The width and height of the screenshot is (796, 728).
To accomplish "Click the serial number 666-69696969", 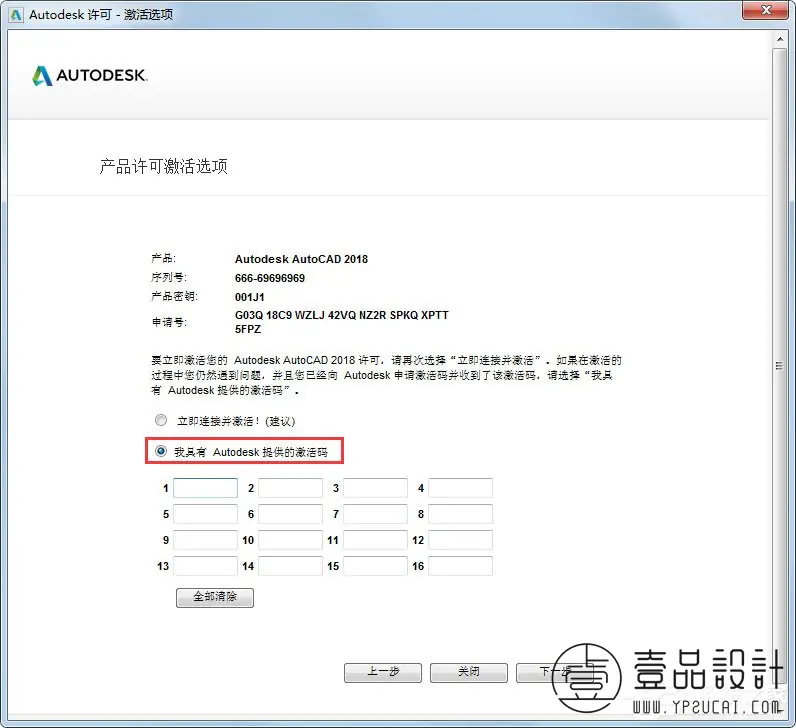I will [x=270, y=278].
